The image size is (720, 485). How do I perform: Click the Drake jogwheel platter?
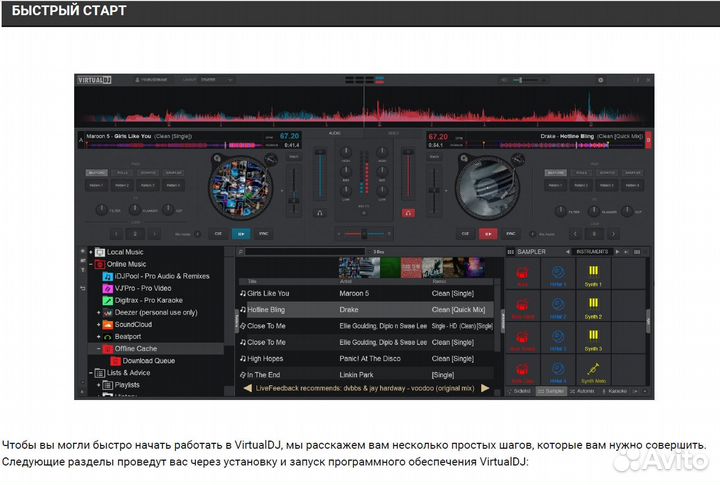click(488, 187)
